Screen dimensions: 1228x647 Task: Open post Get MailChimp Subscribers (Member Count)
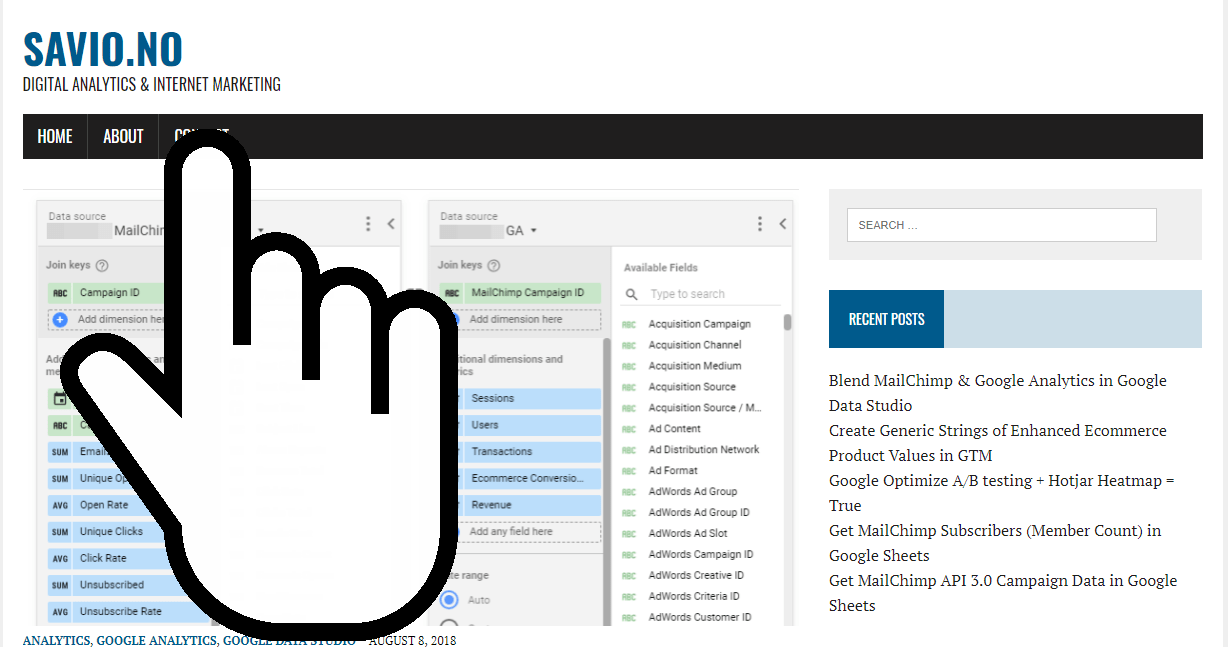pos(995,543)
